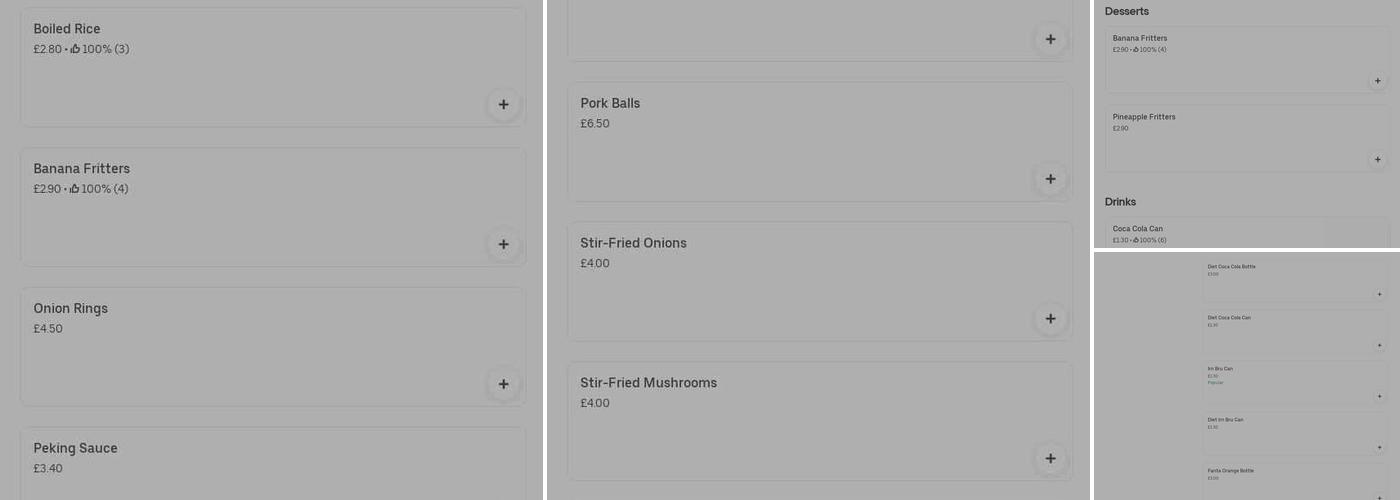
Task: Add Diet Coca Cola Can via plus
Action: click(x=1380, y=345)
